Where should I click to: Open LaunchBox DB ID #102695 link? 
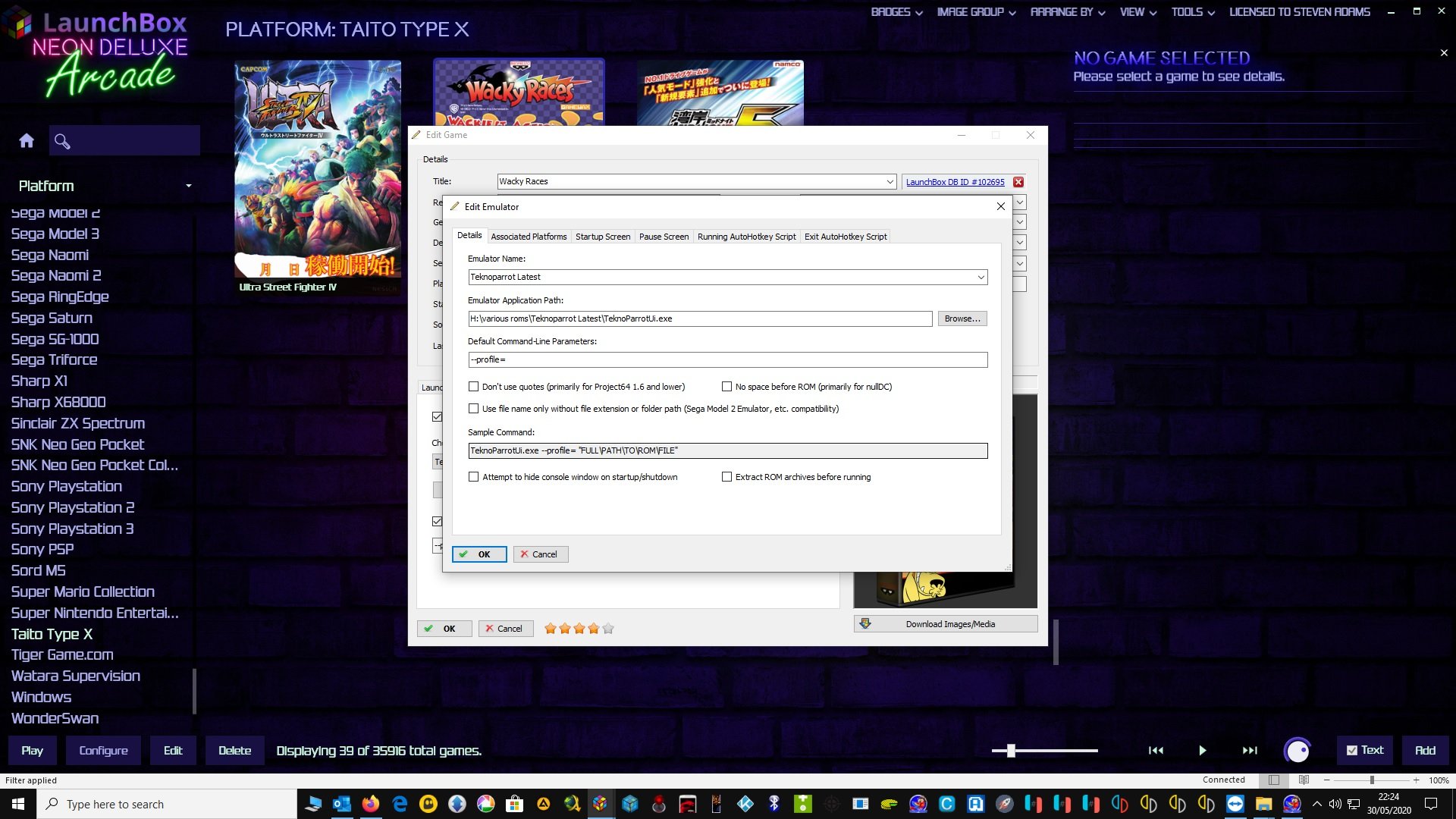(x=955, y=182)
